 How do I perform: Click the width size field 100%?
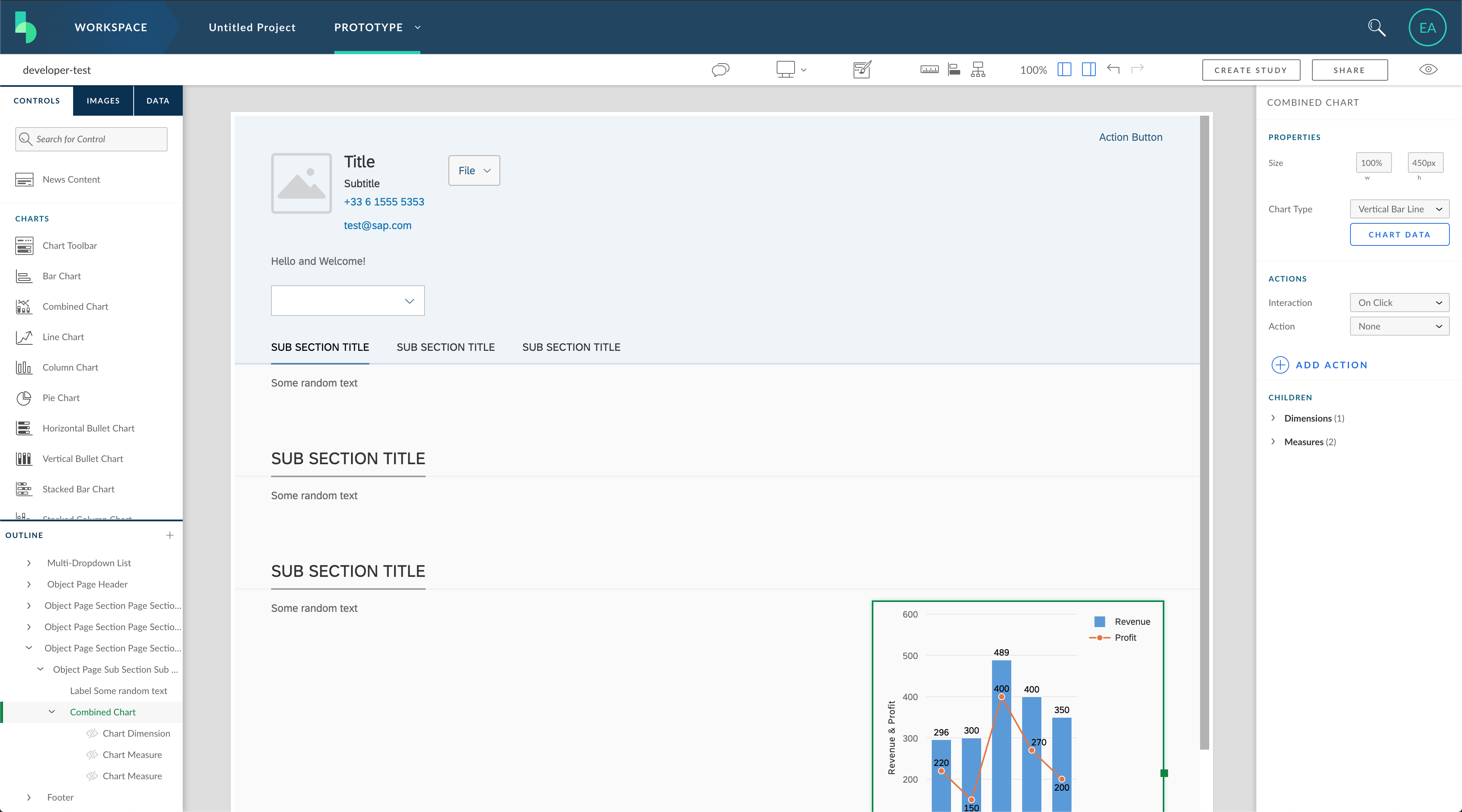(x=1373, y=163)
